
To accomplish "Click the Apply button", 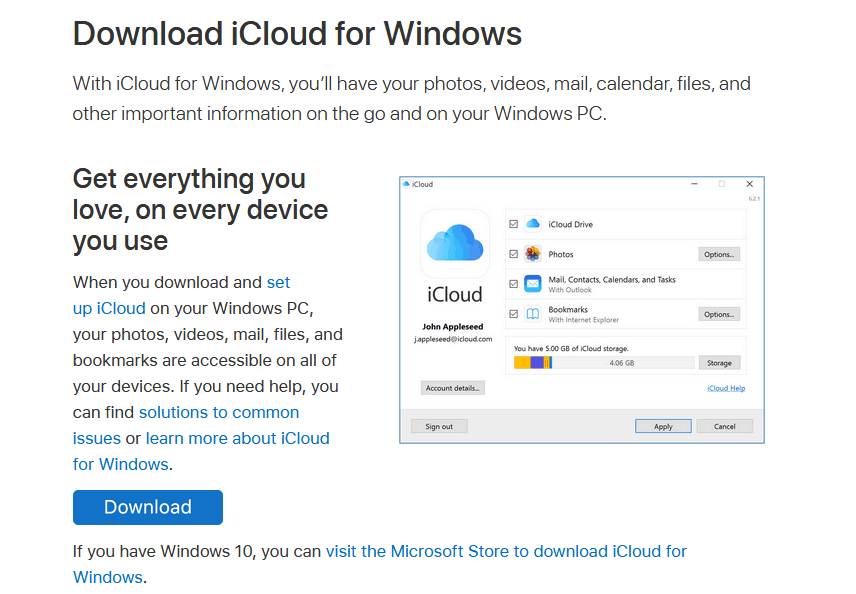I will tap(663, 426).
